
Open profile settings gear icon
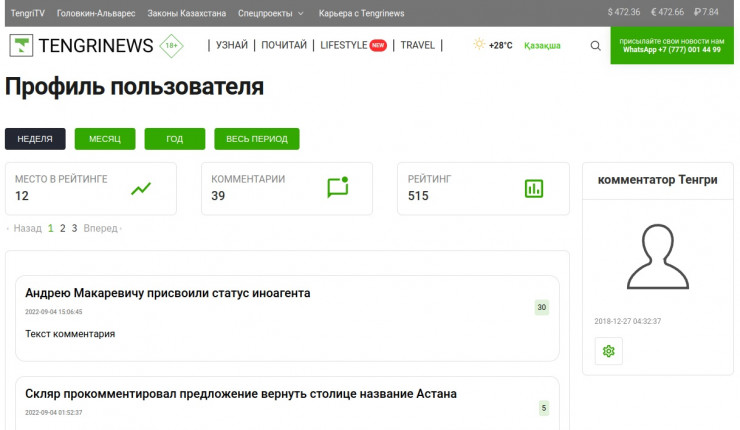tap(609, 351)
